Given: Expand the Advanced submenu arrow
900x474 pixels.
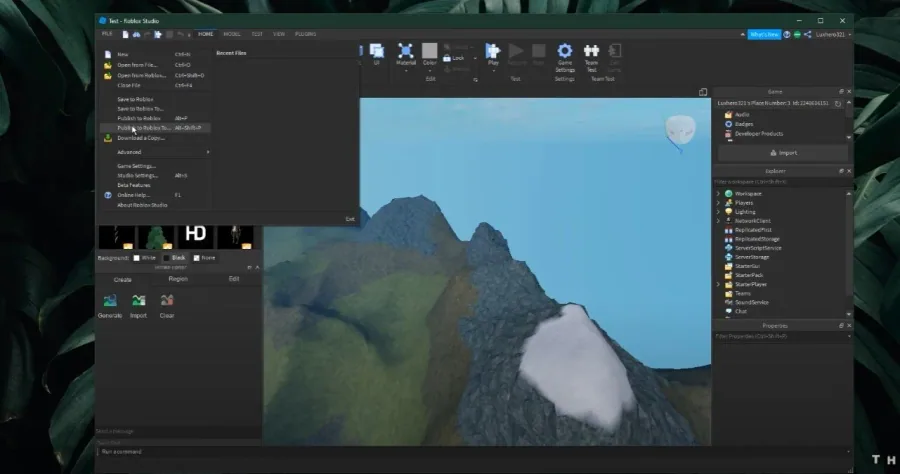Looking at the screenshot, I should 208,152.
